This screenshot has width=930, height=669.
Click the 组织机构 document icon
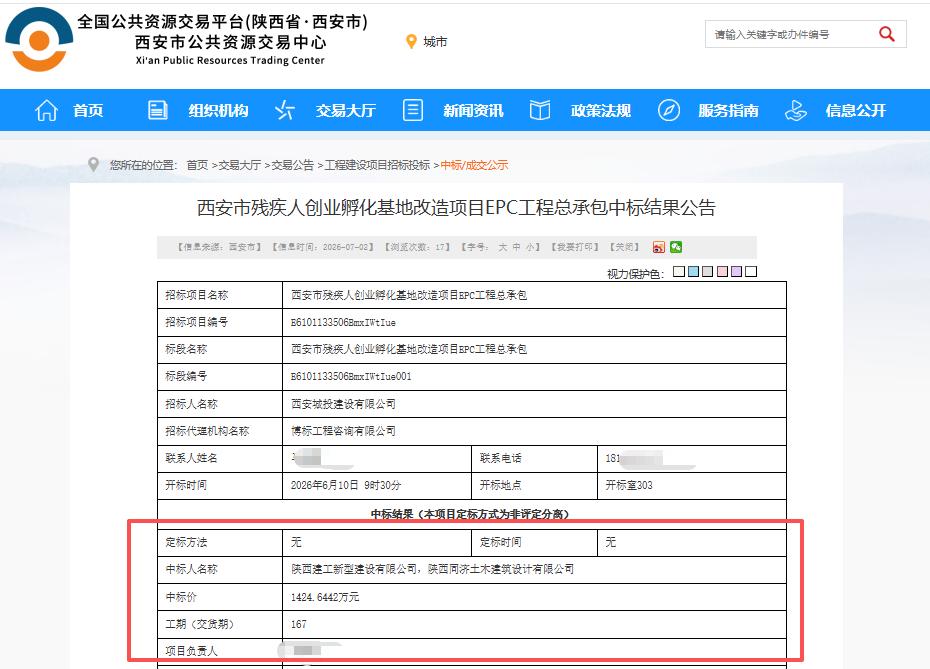pos(157,110)
